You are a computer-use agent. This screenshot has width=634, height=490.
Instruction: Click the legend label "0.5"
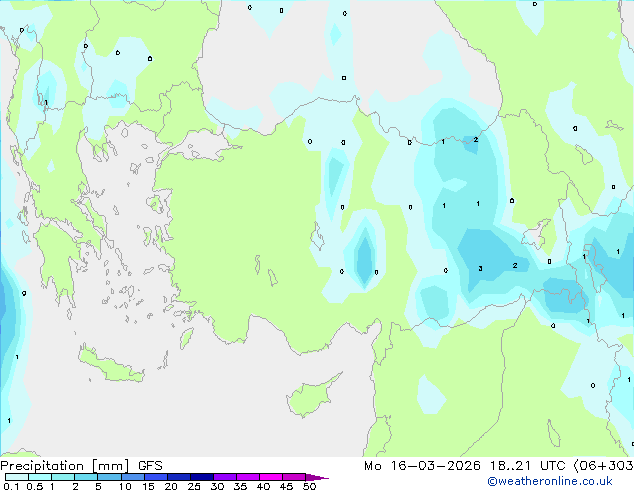(35, 486)
